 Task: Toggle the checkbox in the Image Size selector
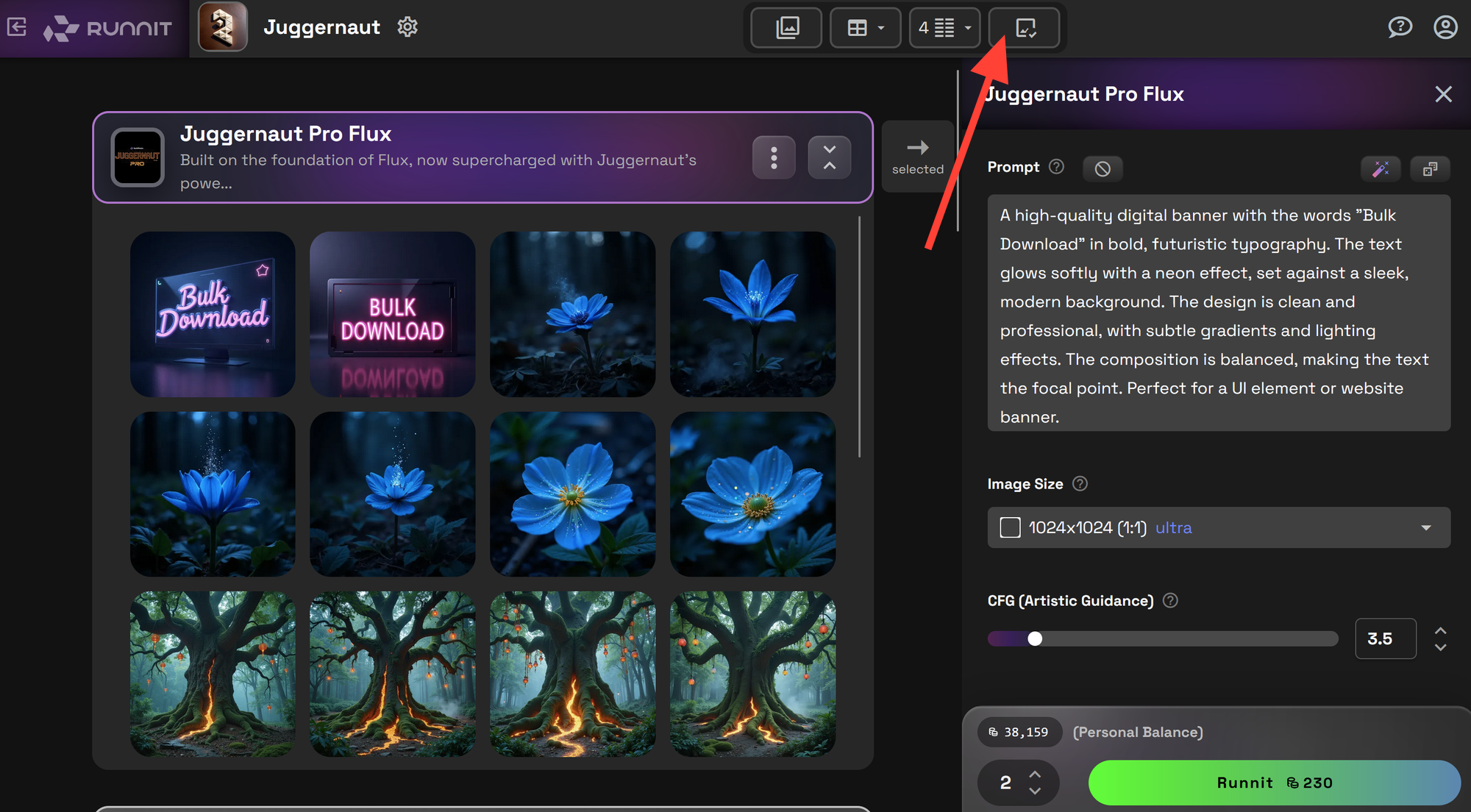[x=1010, y=527]
